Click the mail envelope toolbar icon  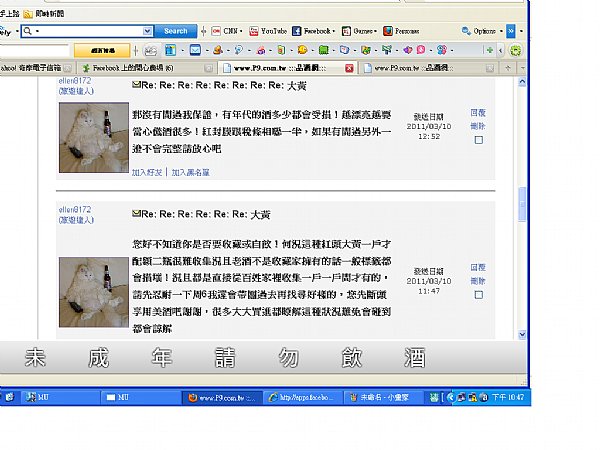point(195,50)
